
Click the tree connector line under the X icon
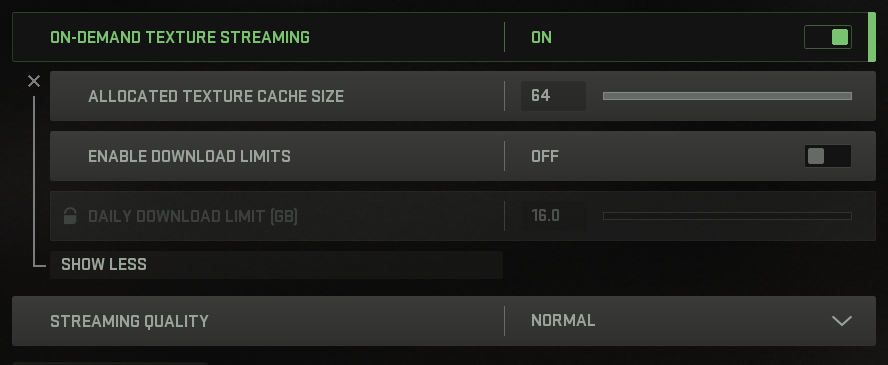click(x=34, y=181)
